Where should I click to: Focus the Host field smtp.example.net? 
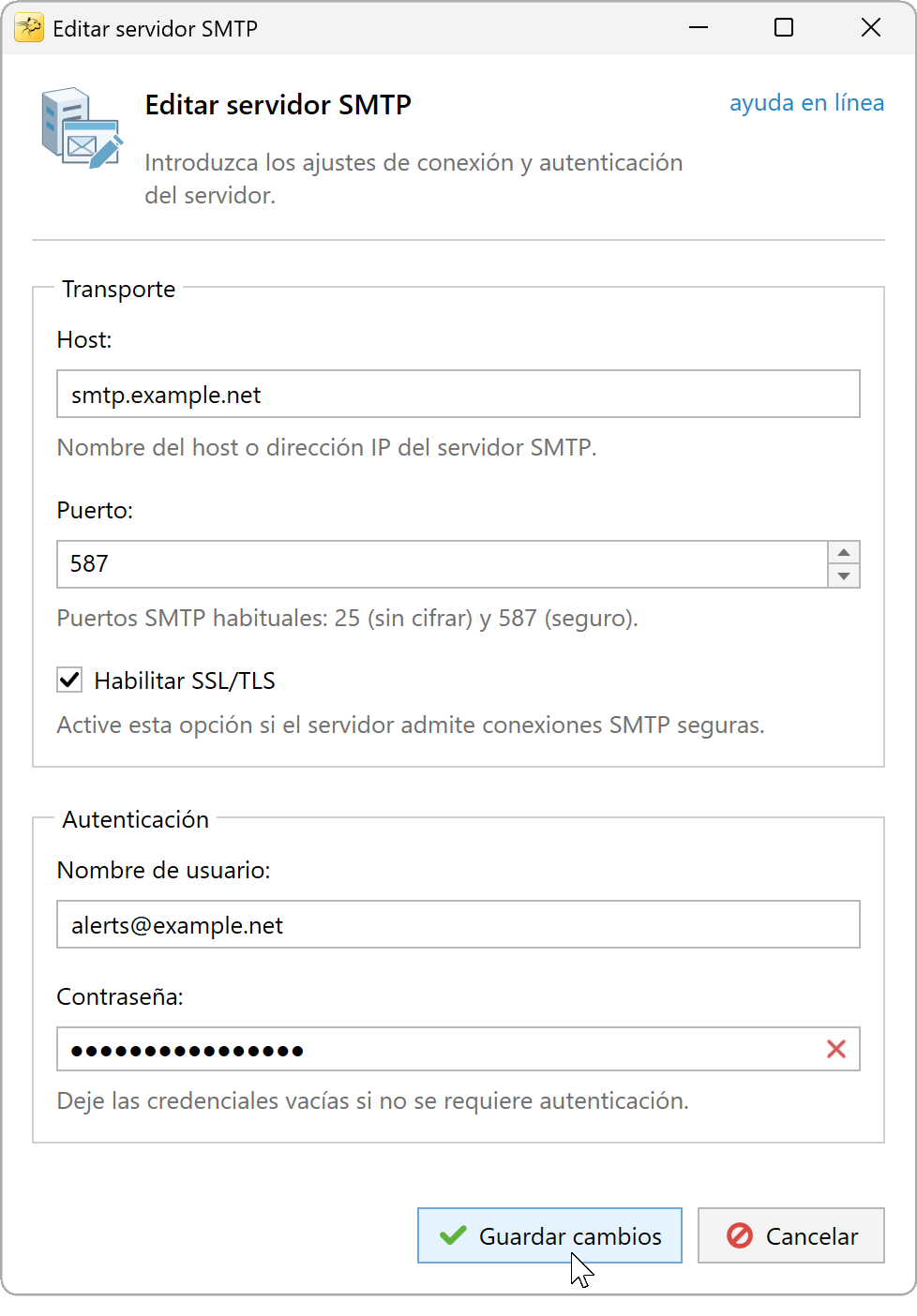click(458, 394)
